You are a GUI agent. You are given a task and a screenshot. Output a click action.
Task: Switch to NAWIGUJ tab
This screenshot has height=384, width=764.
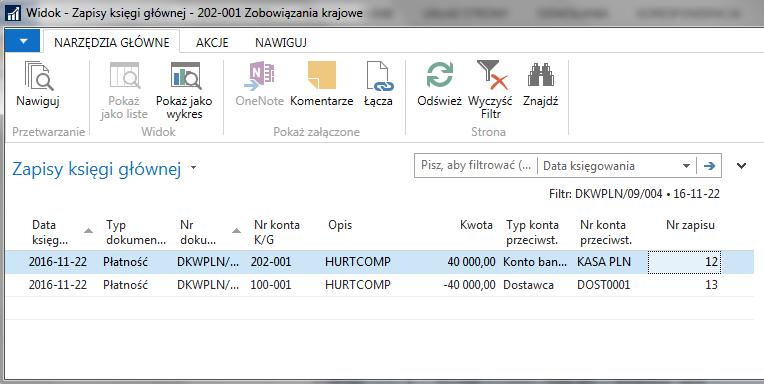point(281,42)
